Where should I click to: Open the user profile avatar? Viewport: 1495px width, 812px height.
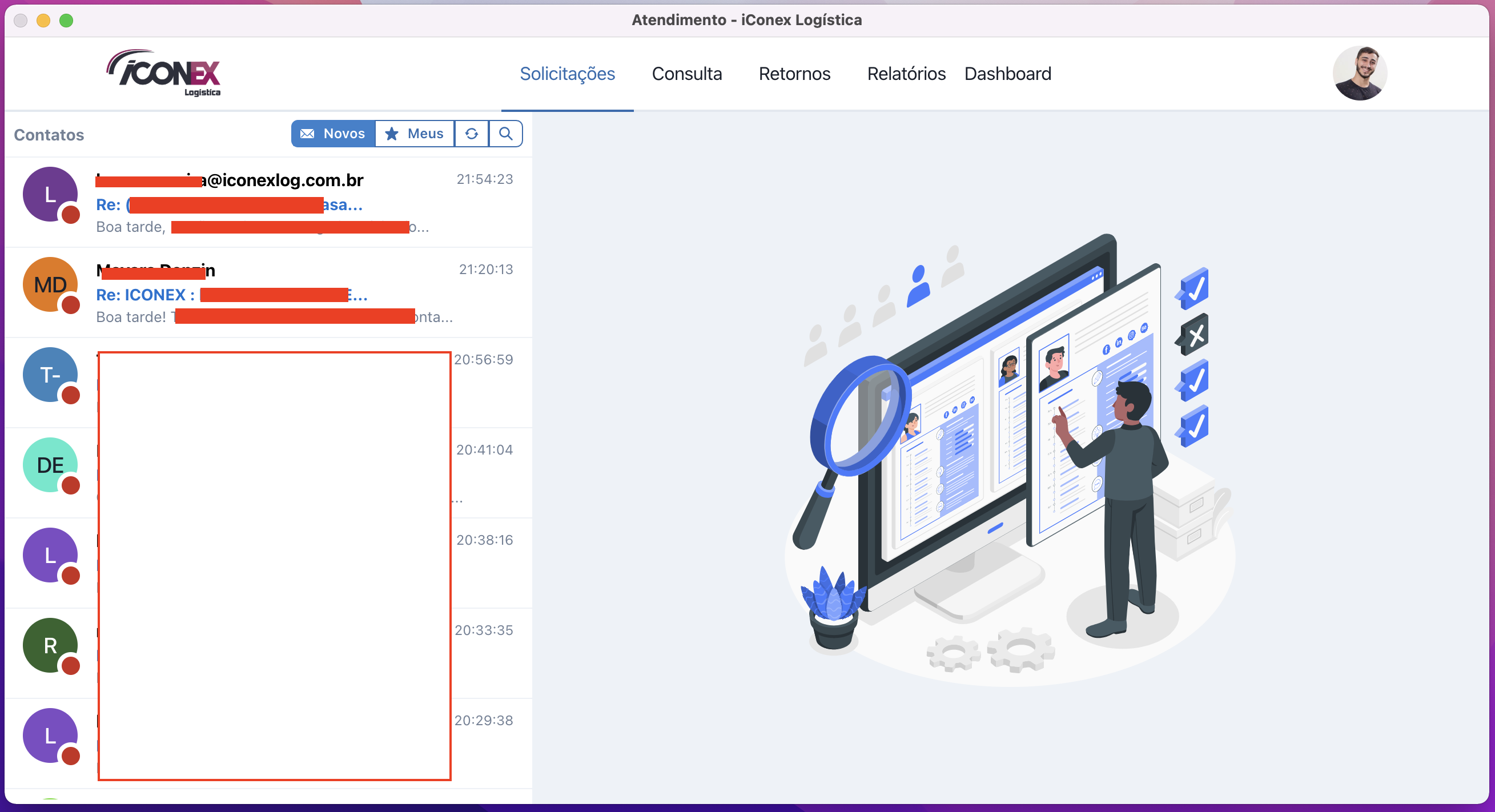tap(1359, 73)
